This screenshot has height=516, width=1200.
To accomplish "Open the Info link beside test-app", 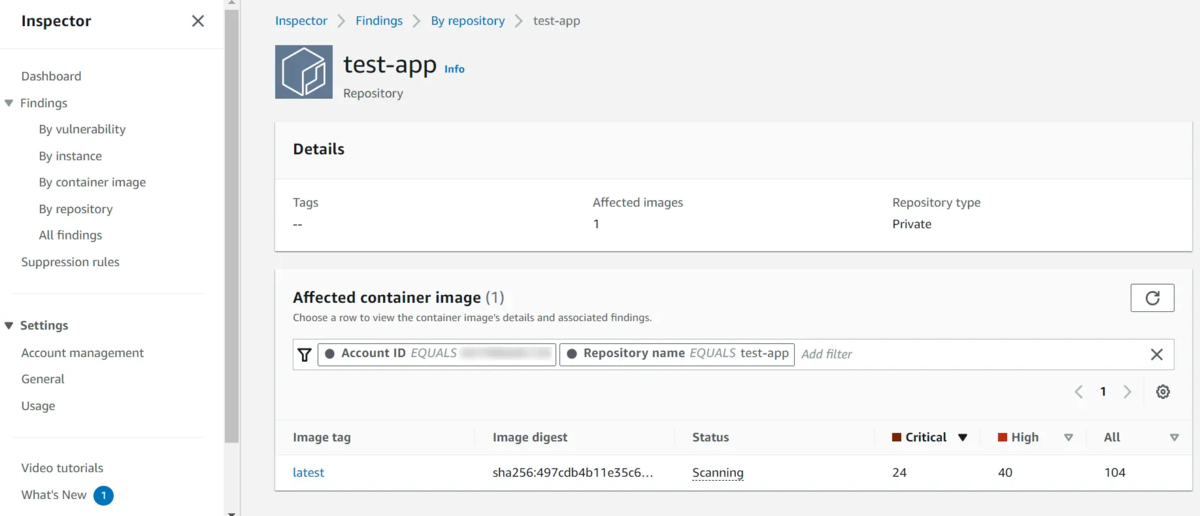I will coord(454,69).
